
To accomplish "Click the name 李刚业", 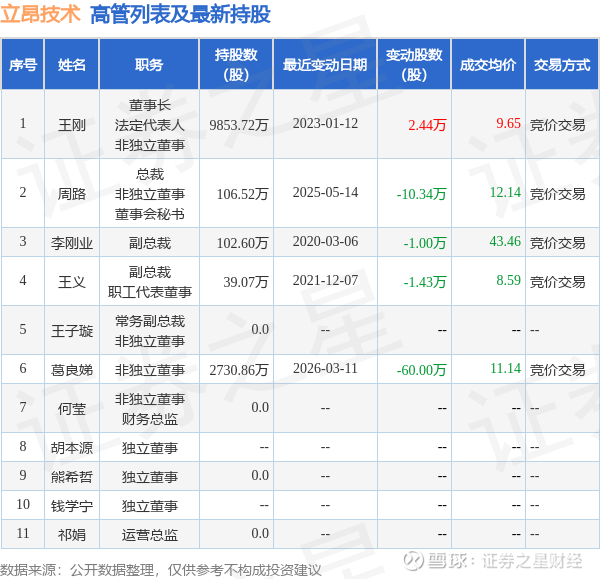I will click(72, 243).
